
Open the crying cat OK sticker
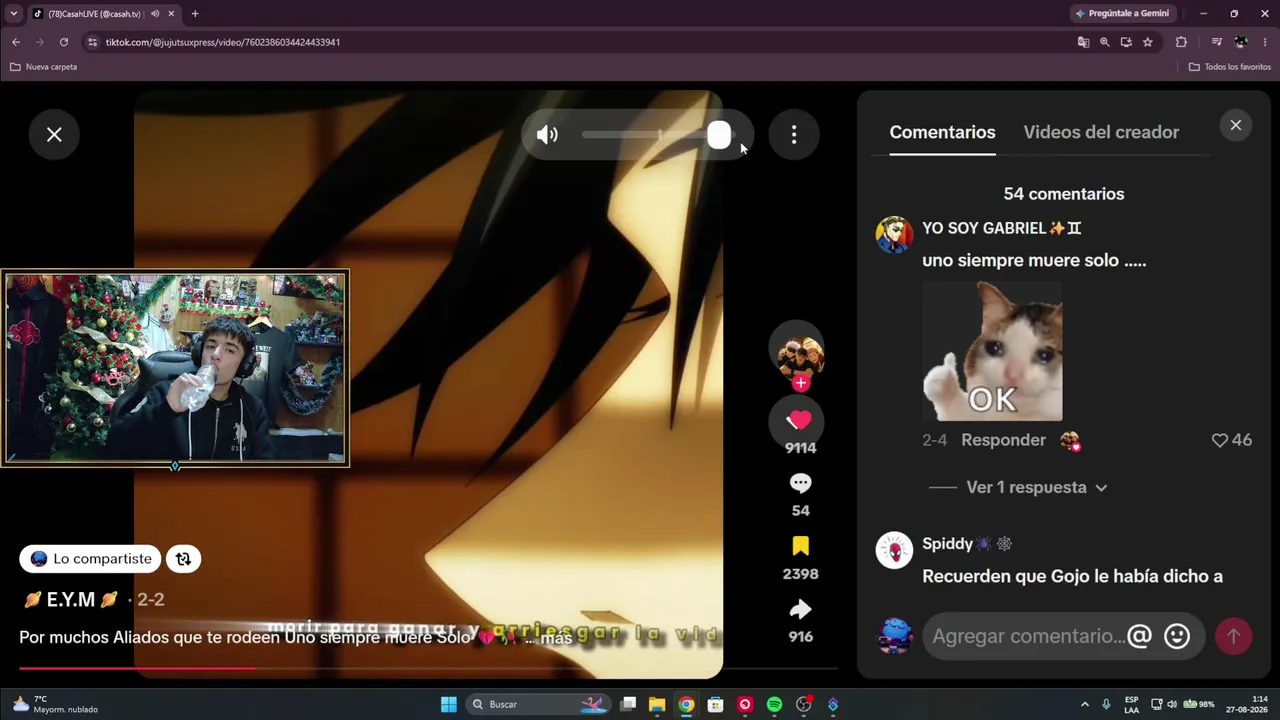(992, 351)
